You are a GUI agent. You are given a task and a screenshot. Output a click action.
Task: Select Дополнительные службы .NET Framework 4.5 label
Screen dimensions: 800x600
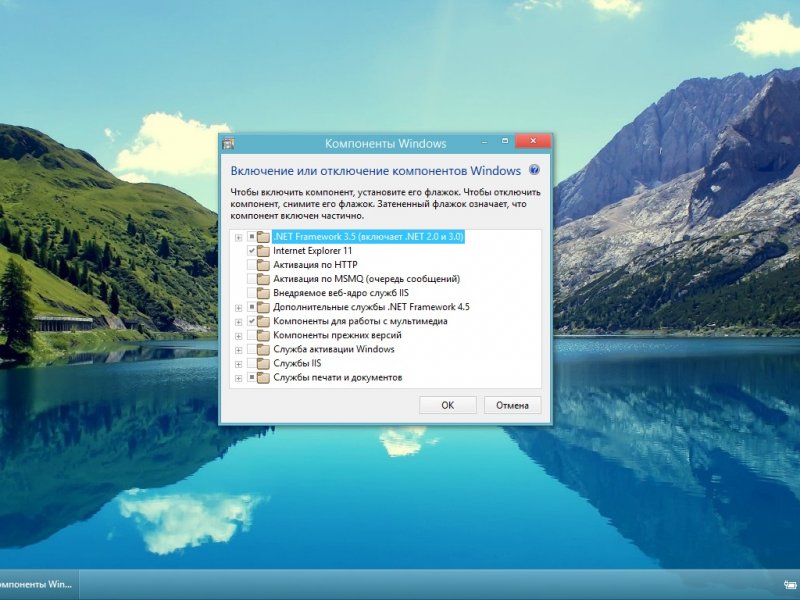tap(371, 307)
